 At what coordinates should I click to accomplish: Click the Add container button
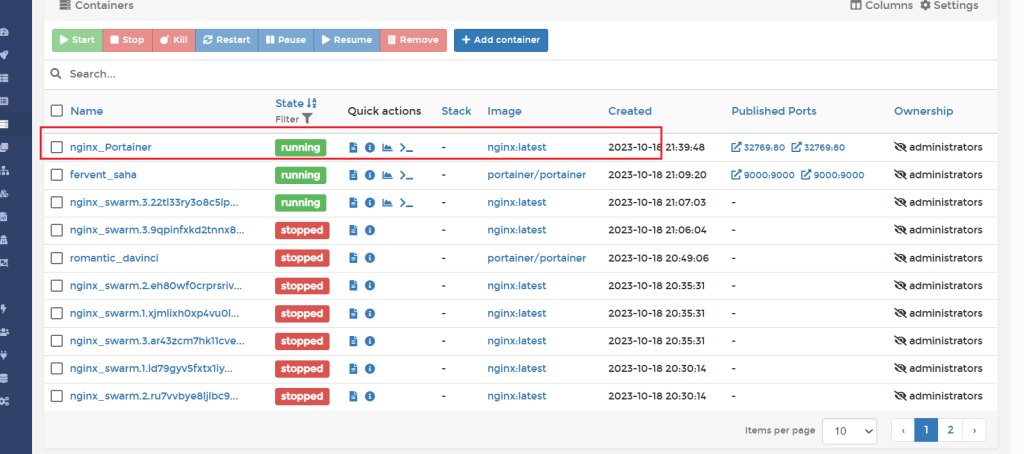click(500, 40)
